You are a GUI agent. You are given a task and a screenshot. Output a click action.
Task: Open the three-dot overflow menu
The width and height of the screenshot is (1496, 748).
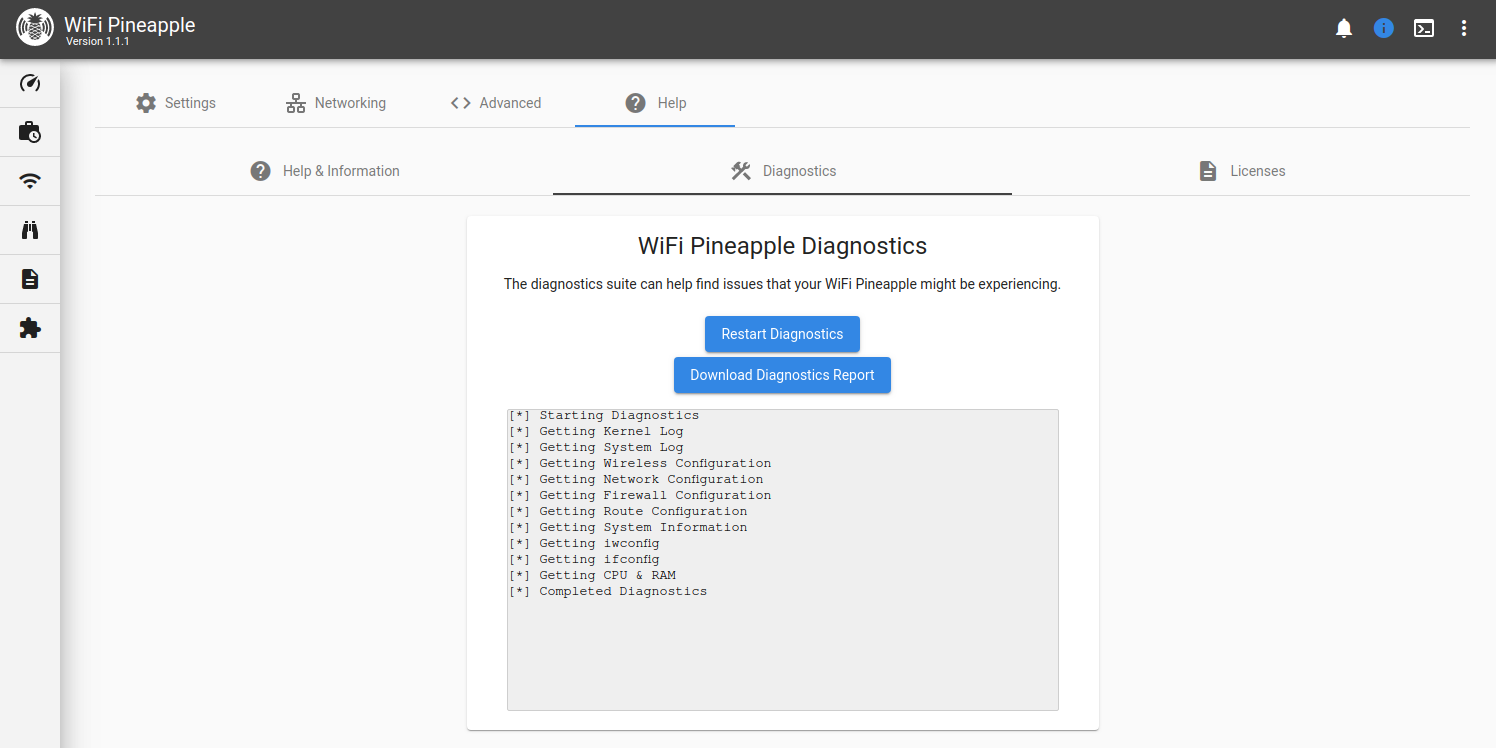tap(1464, 29)
